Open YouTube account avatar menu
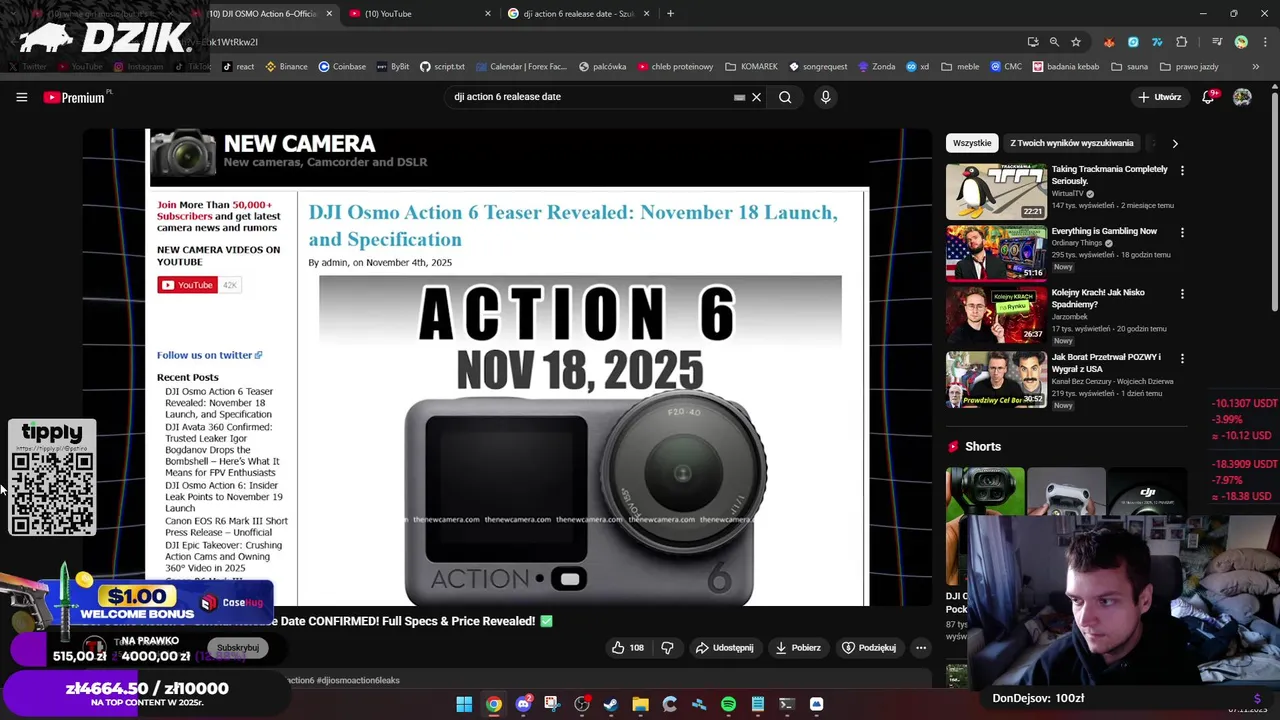The image size is (1280, 720). pyautogui.click(x=1242, y=97)
